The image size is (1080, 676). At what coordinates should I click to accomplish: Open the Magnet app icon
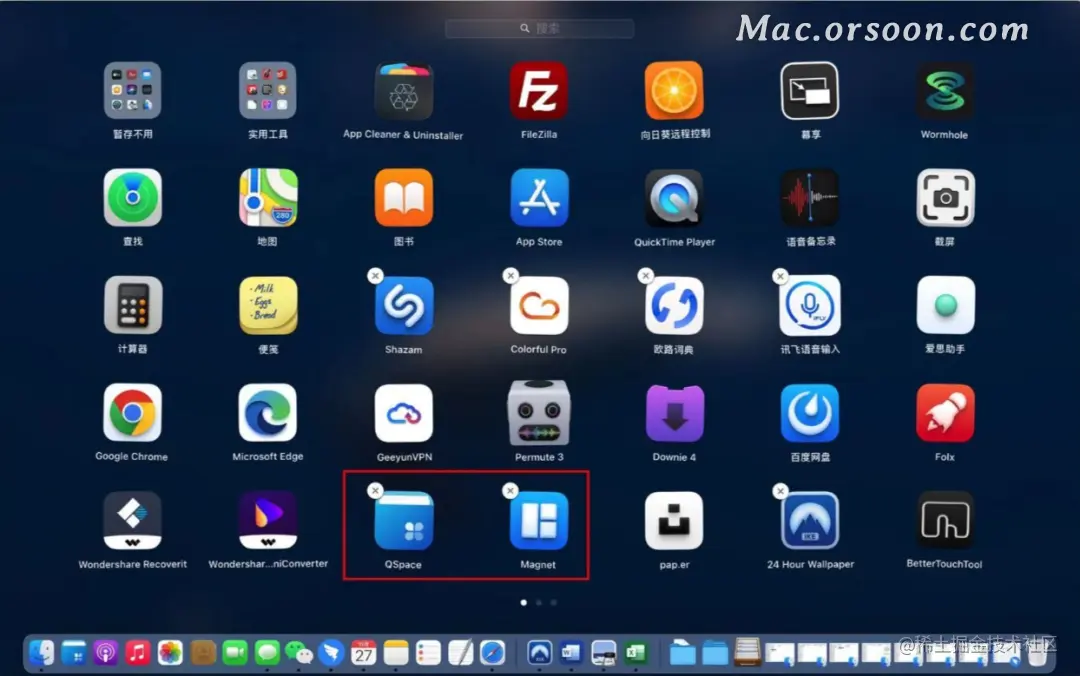coord(539,520)
